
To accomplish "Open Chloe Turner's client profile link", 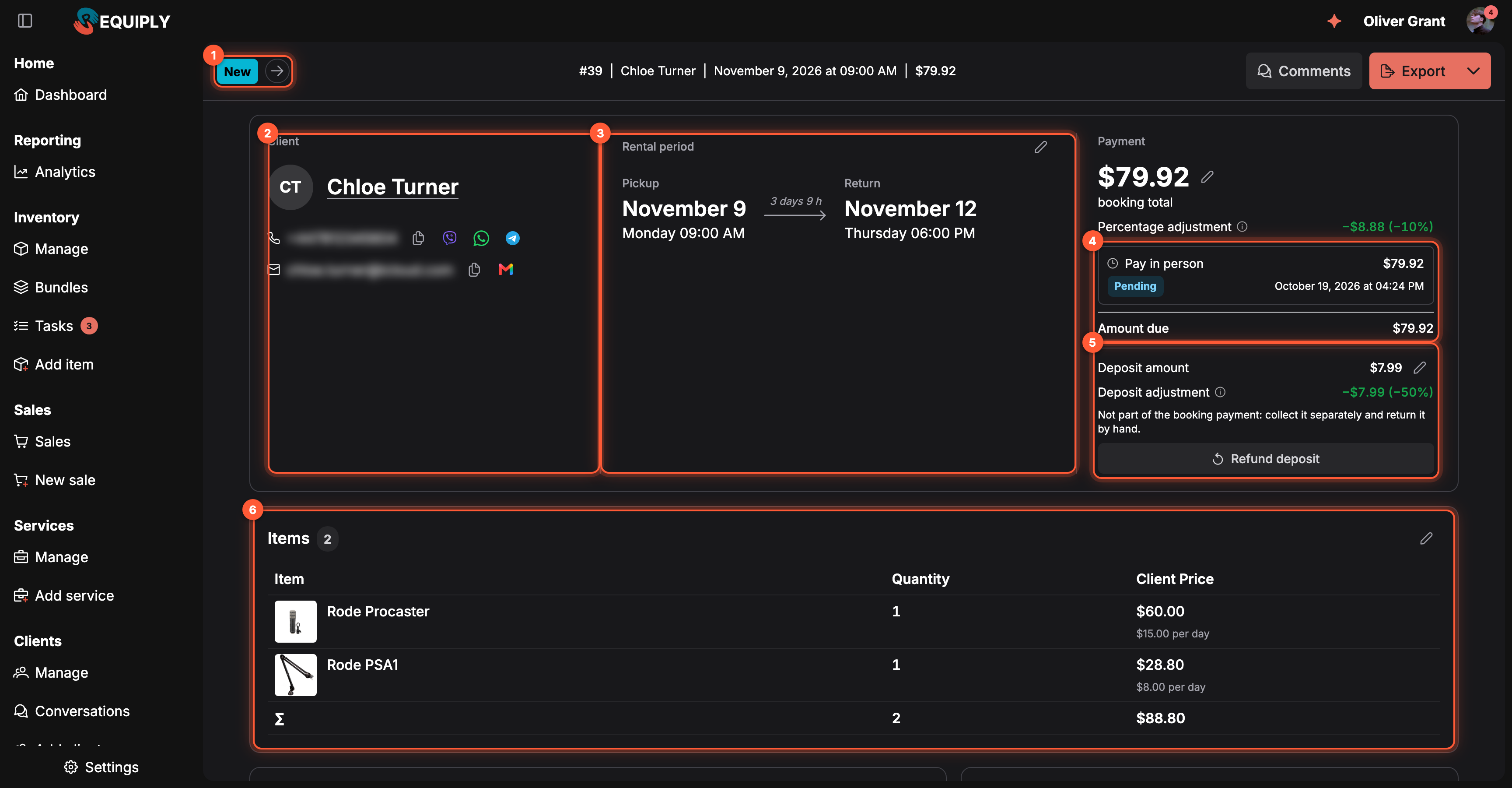I will (392, 187).
